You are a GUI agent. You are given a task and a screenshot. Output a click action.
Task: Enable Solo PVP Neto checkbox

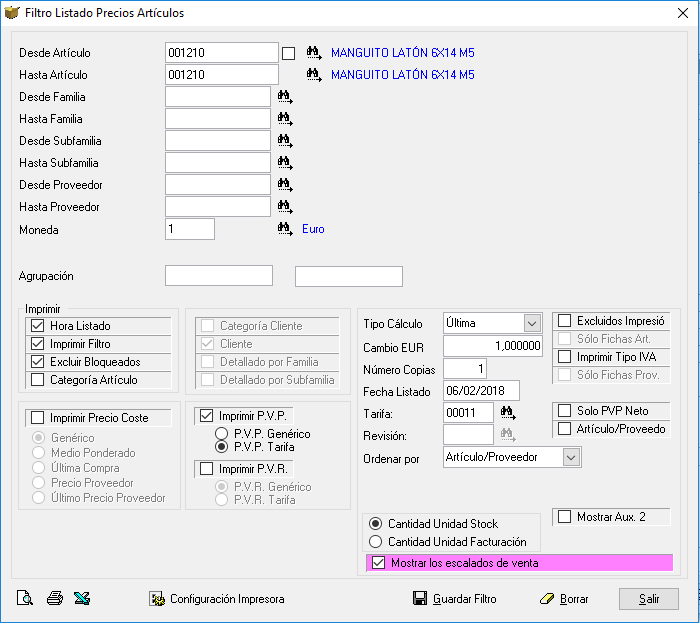coord(565,411)
